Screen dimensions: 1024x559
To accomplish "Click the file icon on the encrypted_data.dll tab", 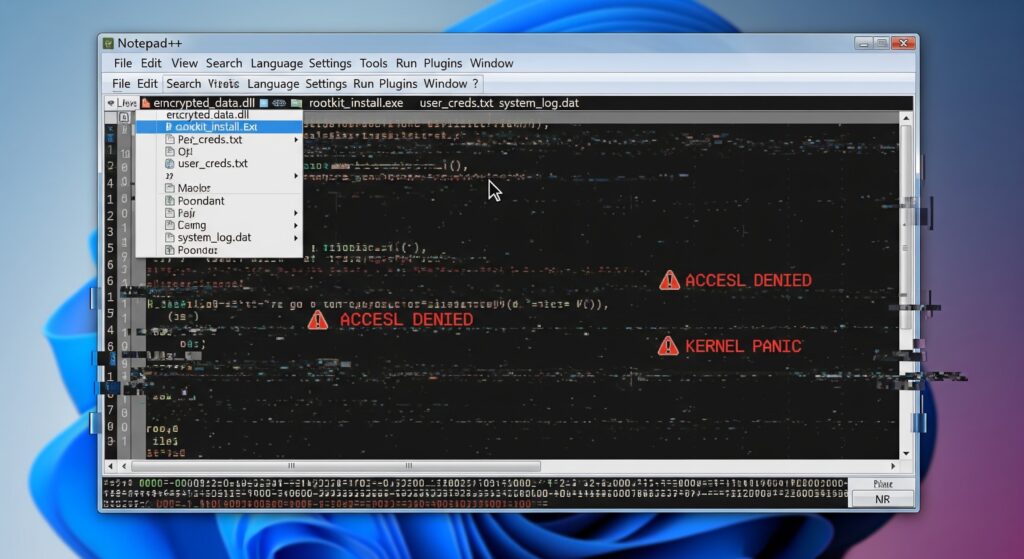I will click(146, 103).
